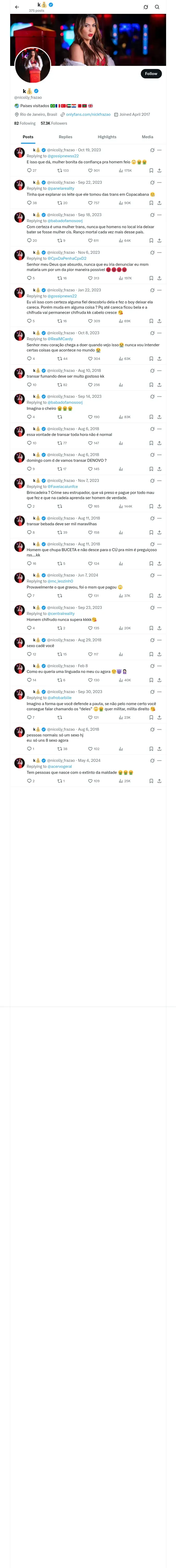Open the onlyfans.com/nickfrazao link

88,114
